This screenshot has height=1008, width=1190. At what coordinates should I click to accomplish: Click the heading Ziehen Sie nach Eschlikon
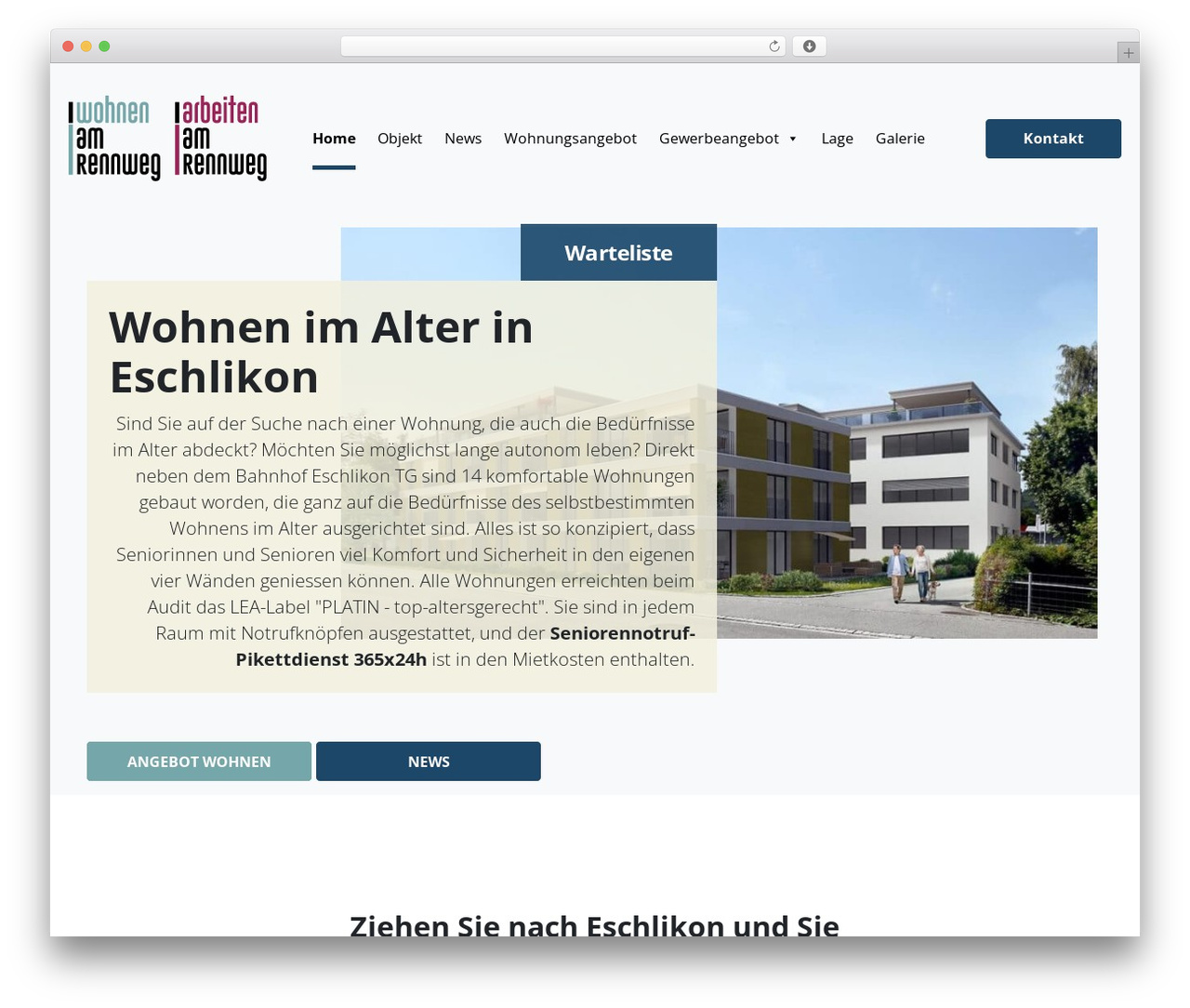[x=594, y=926]
